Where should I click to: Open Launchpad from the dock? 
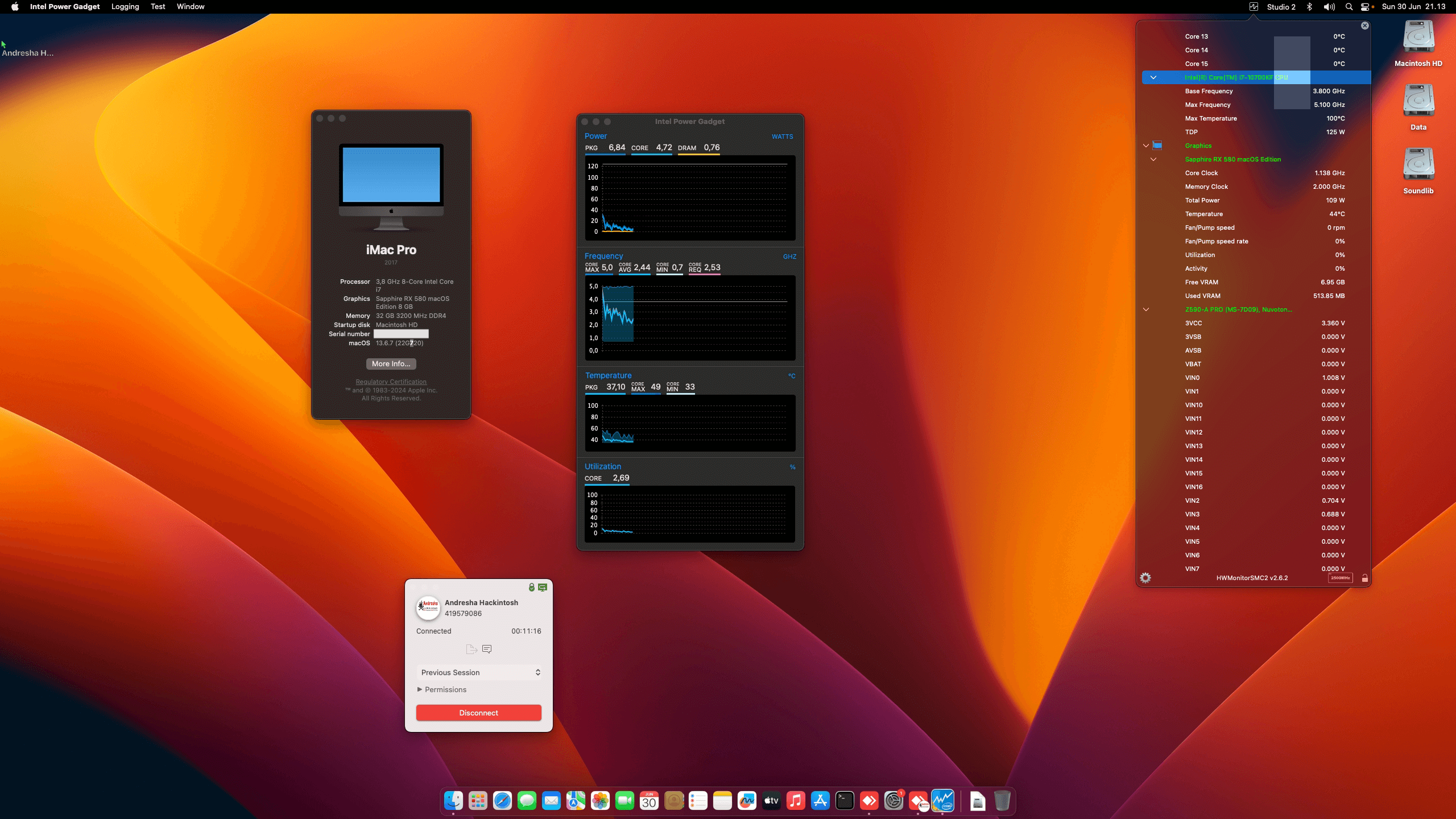point(478,801)
